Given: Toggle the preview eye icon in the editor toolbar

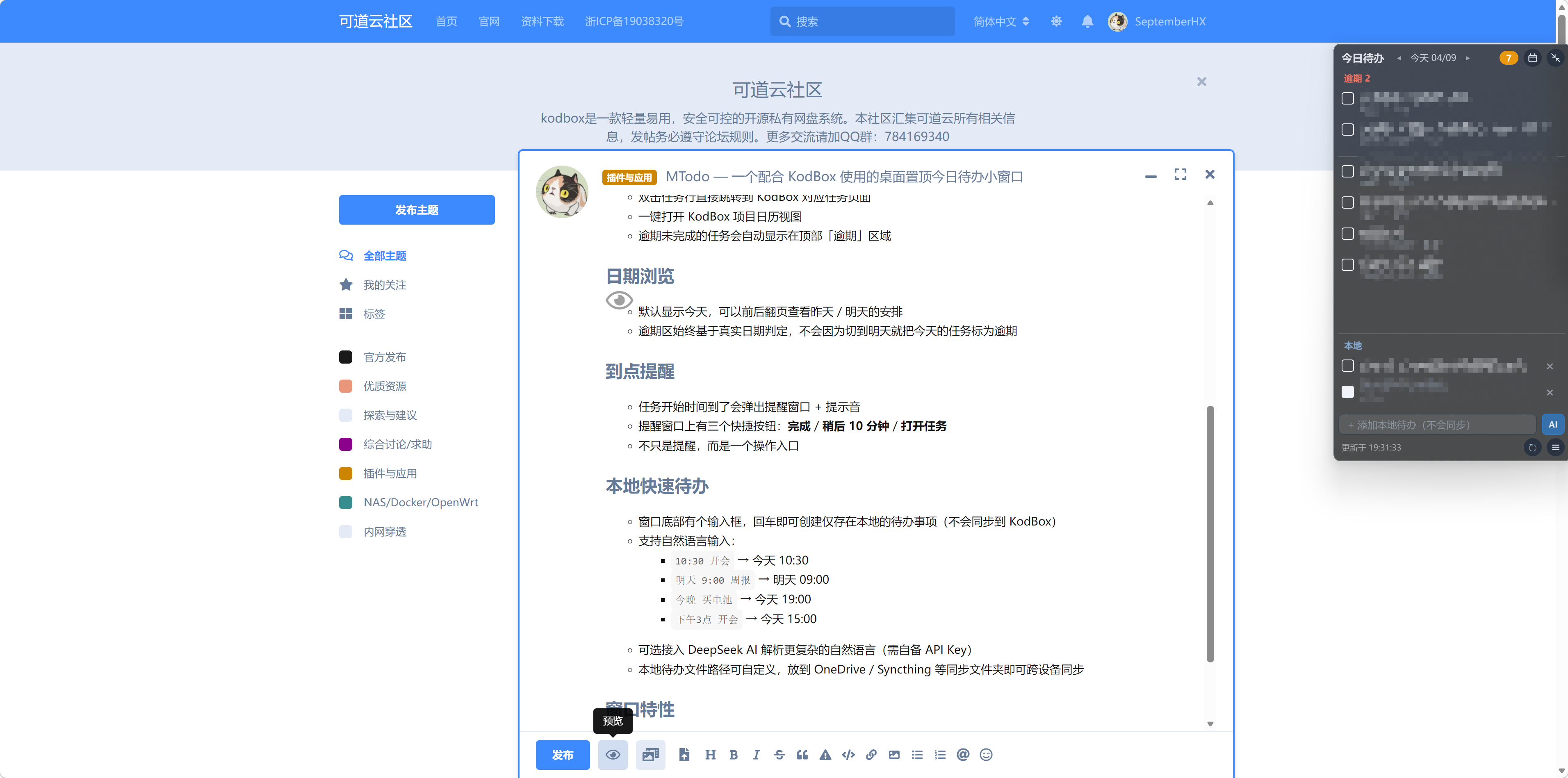Looking at the screenshot, I should tap(612, 755).
